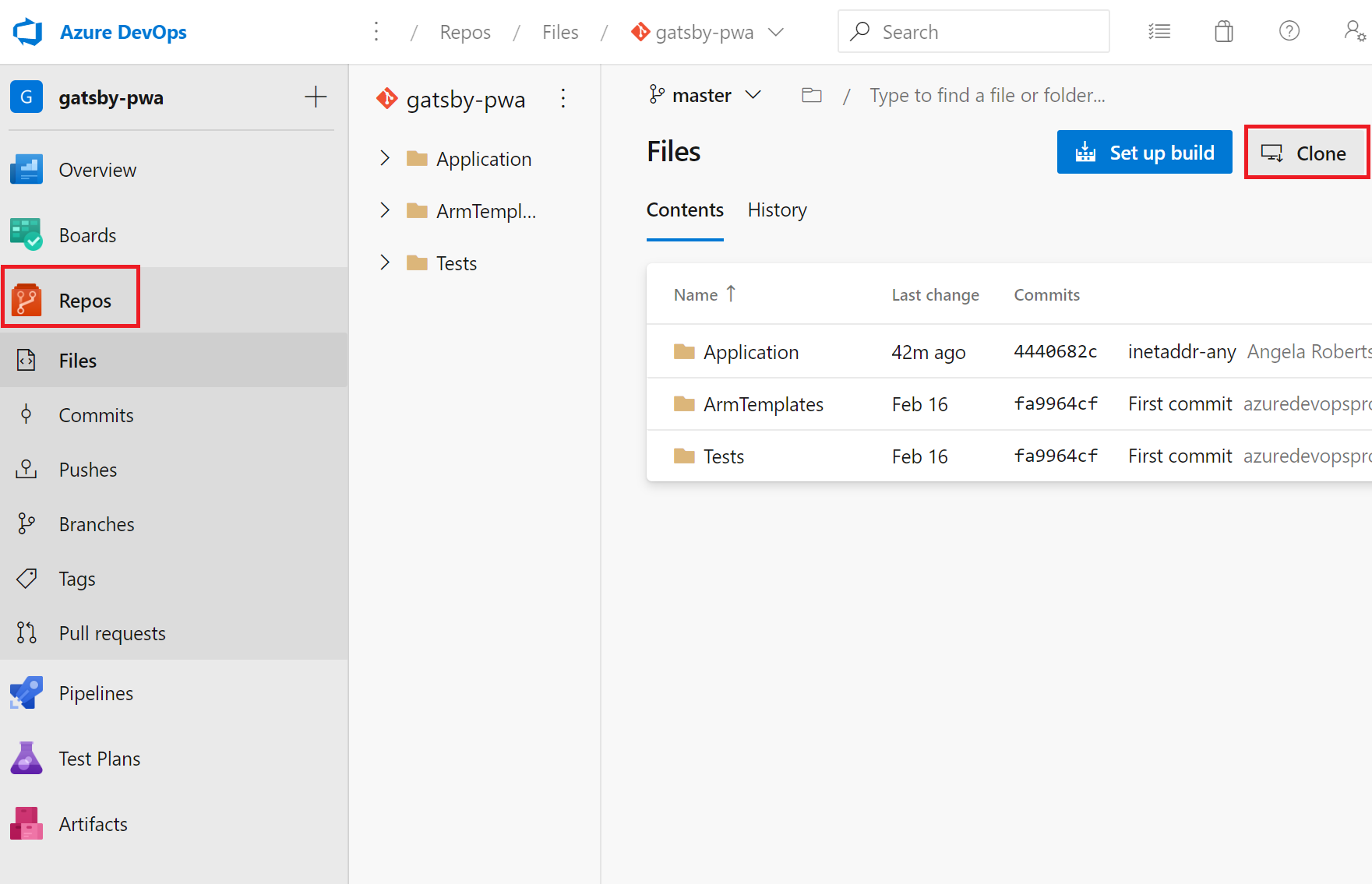The width and height of the screenshot is (1372, 884).
Task: Expand the ArmTemplates folder in tree
Action: pyautogui.click(x=384, y=211)
